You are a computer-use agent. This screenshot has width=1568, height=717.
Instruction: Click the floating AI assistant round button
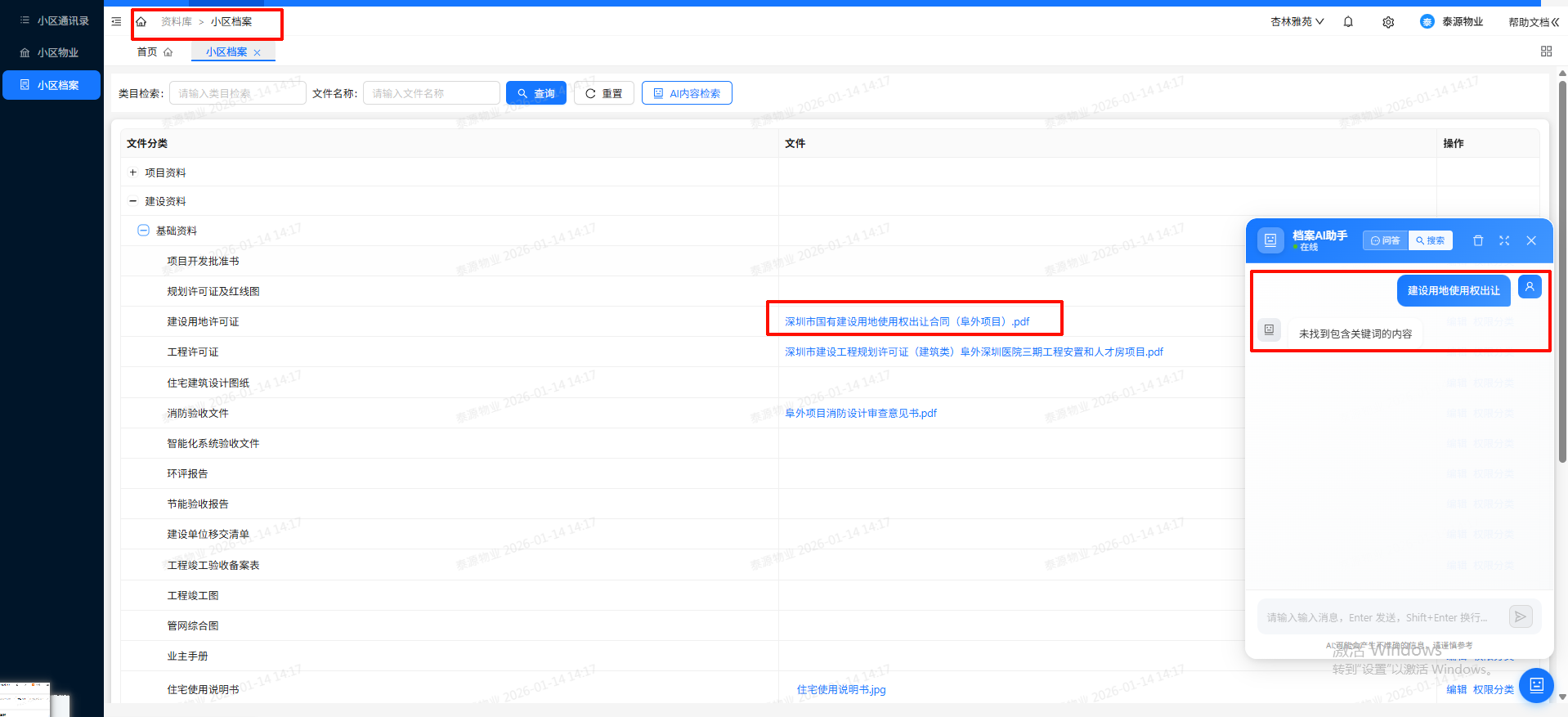[1535, 685]
